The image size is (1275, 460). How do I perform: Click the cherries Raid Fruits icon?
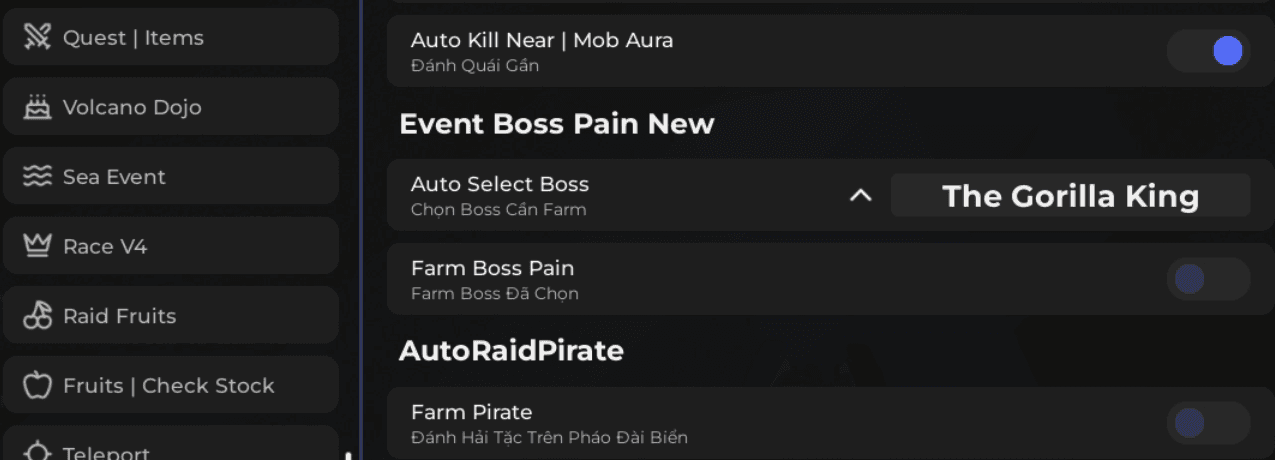point(37,316)
